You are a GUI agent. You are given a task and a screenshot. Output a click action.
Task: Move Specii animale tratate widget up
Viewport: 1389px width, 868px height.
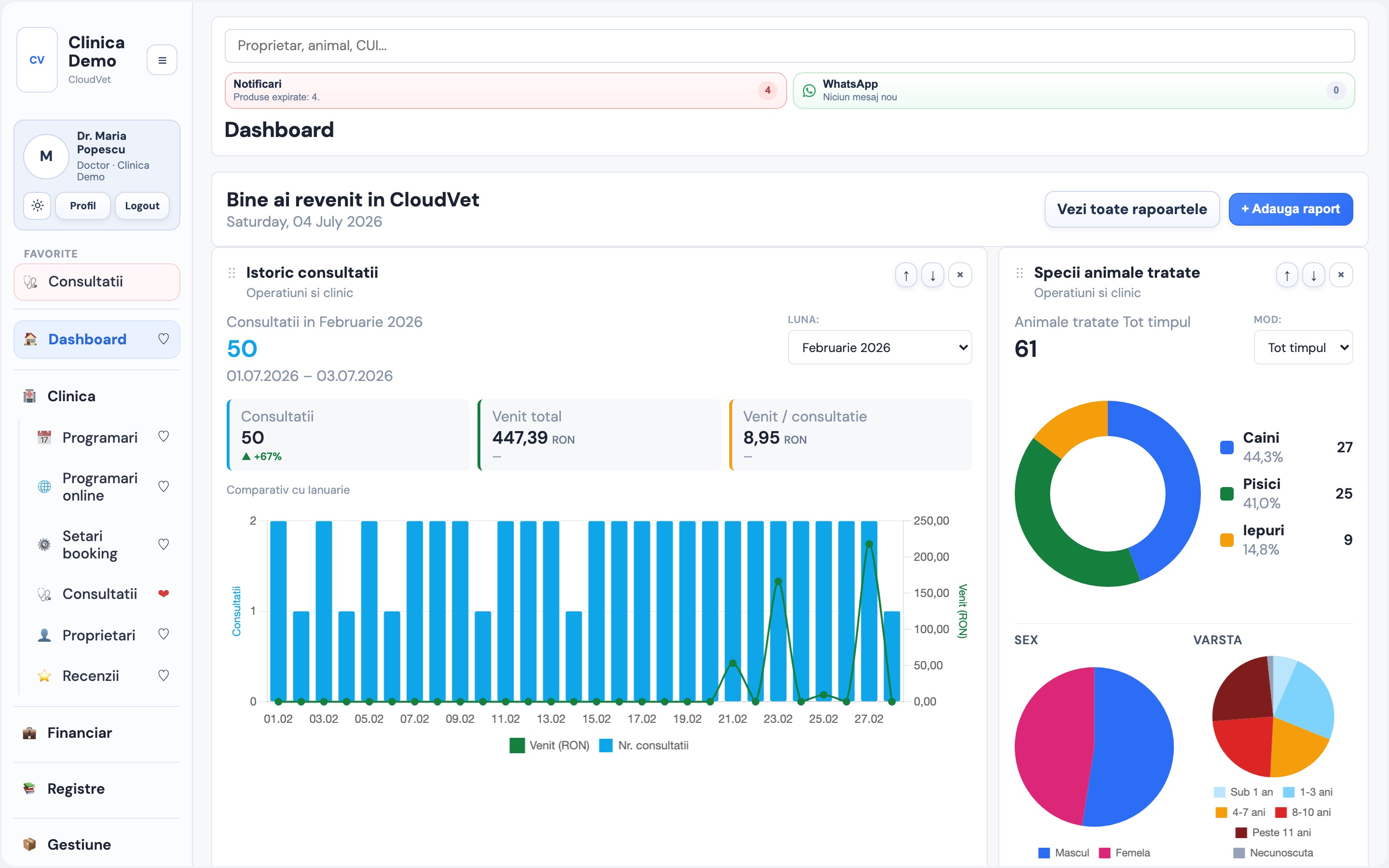click(x=1287, y=275)
